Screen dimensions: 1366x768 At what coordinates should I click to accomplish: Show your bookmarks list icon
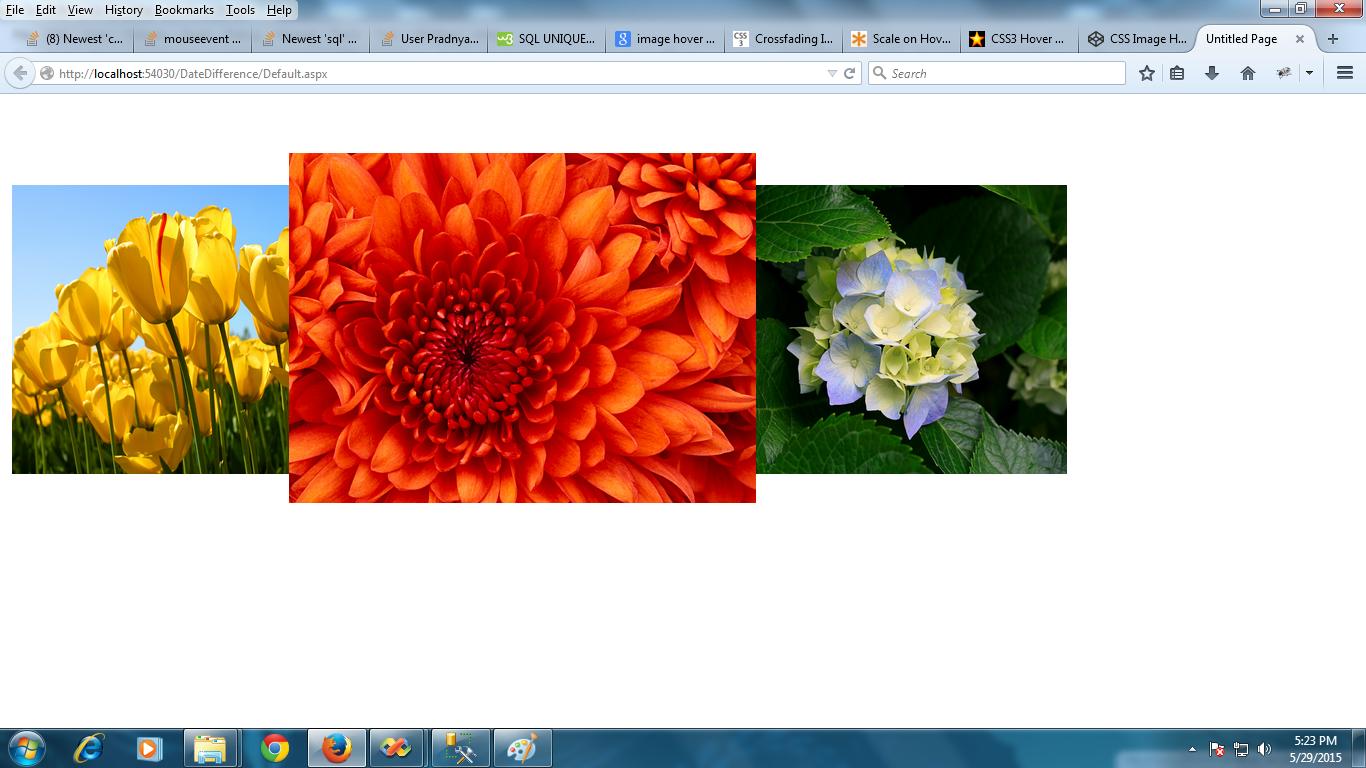1177,73
